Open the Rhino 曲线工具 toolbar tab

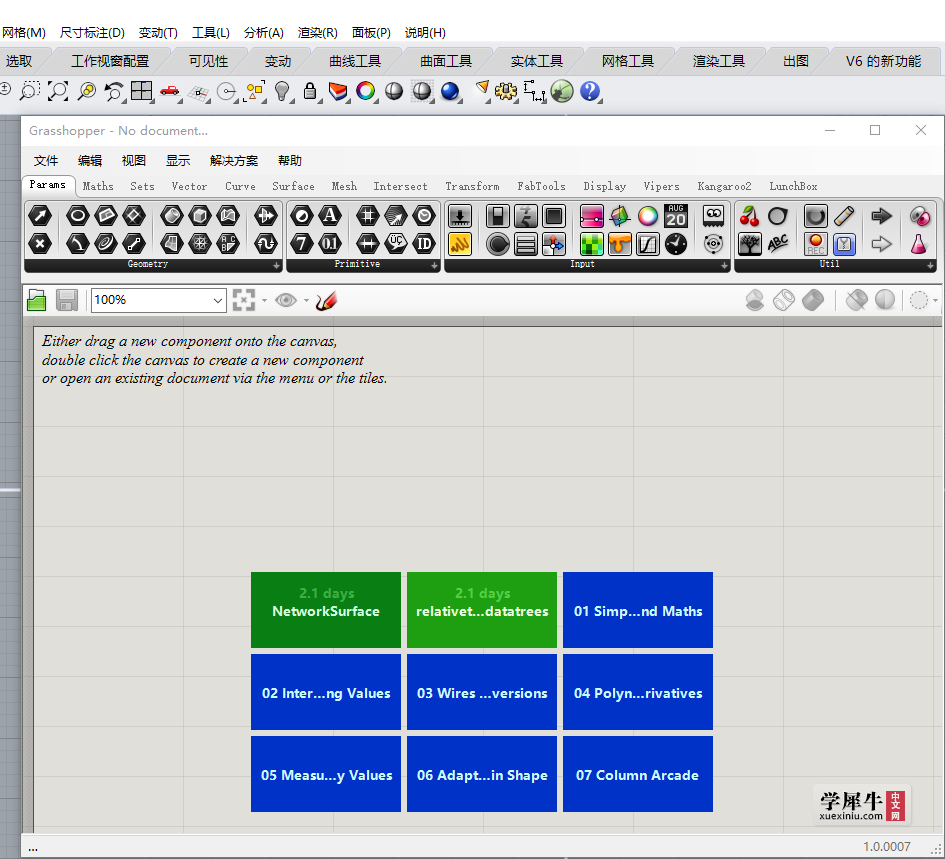[355, 61]
